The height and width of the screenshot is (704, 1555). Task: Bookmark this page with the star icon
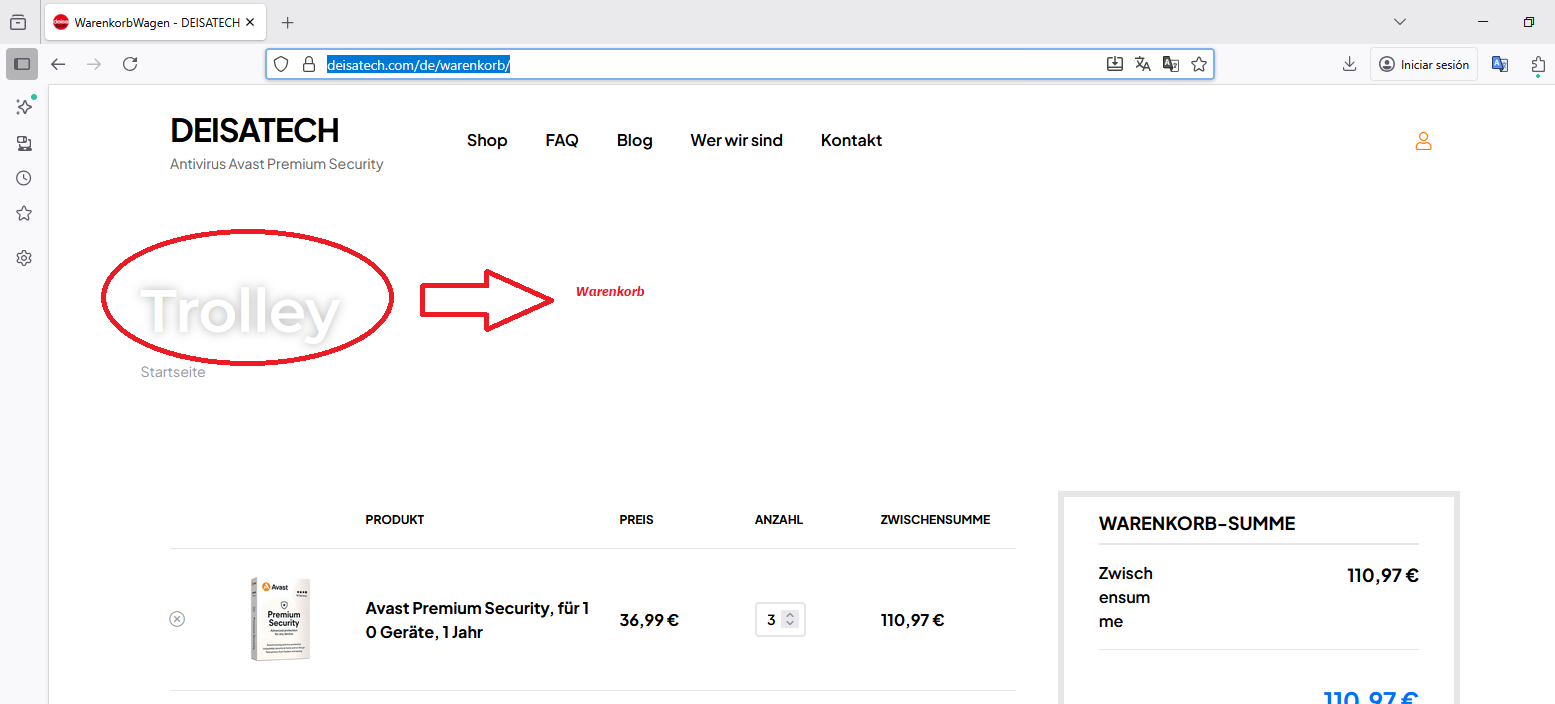[1199, 64]
